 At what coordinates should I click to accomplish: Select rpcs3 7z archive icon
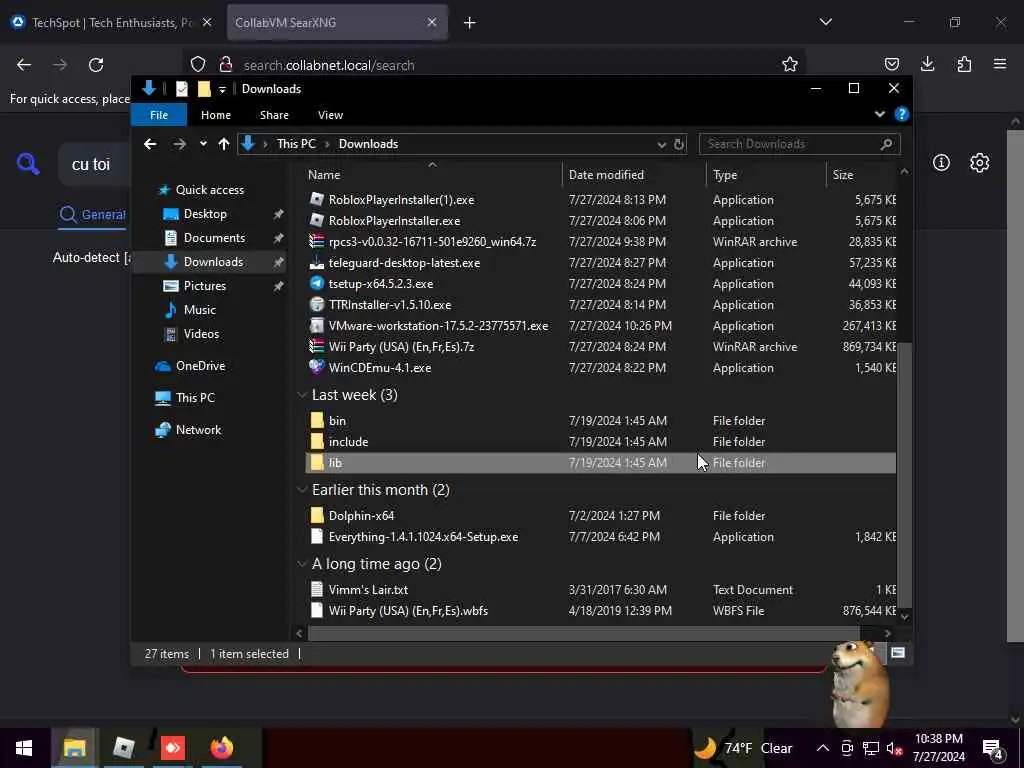(x=317, y=241)
